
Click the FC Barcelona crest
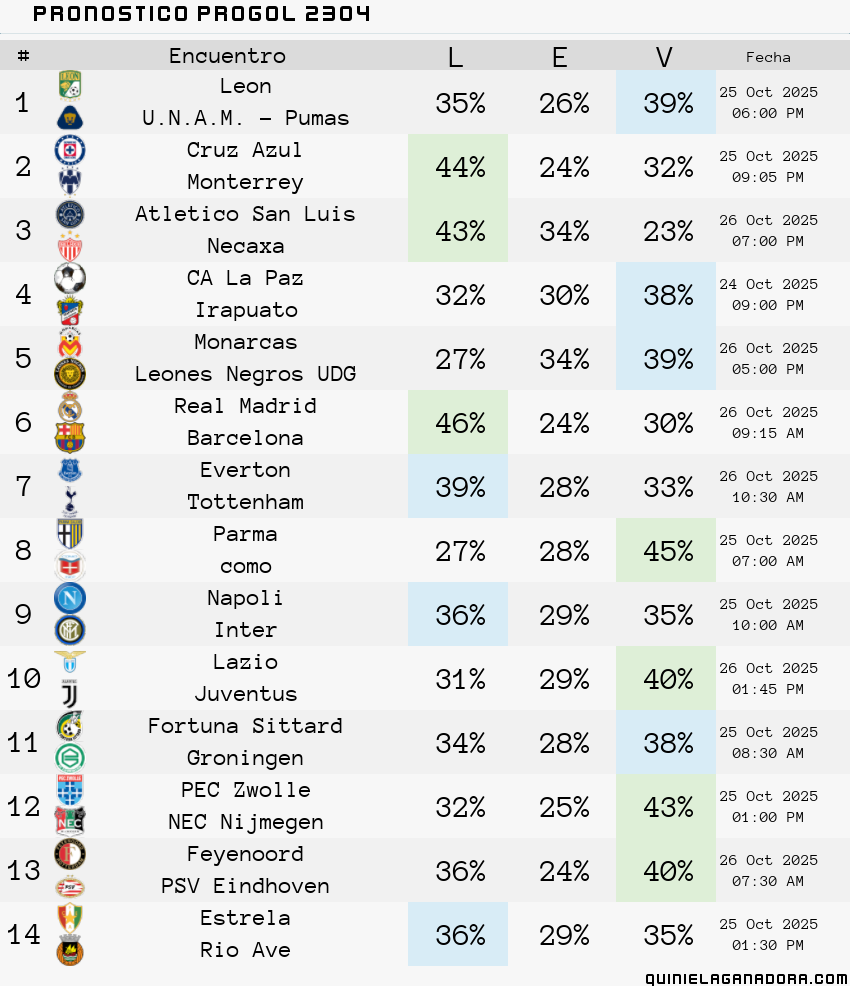pos(70,438)
